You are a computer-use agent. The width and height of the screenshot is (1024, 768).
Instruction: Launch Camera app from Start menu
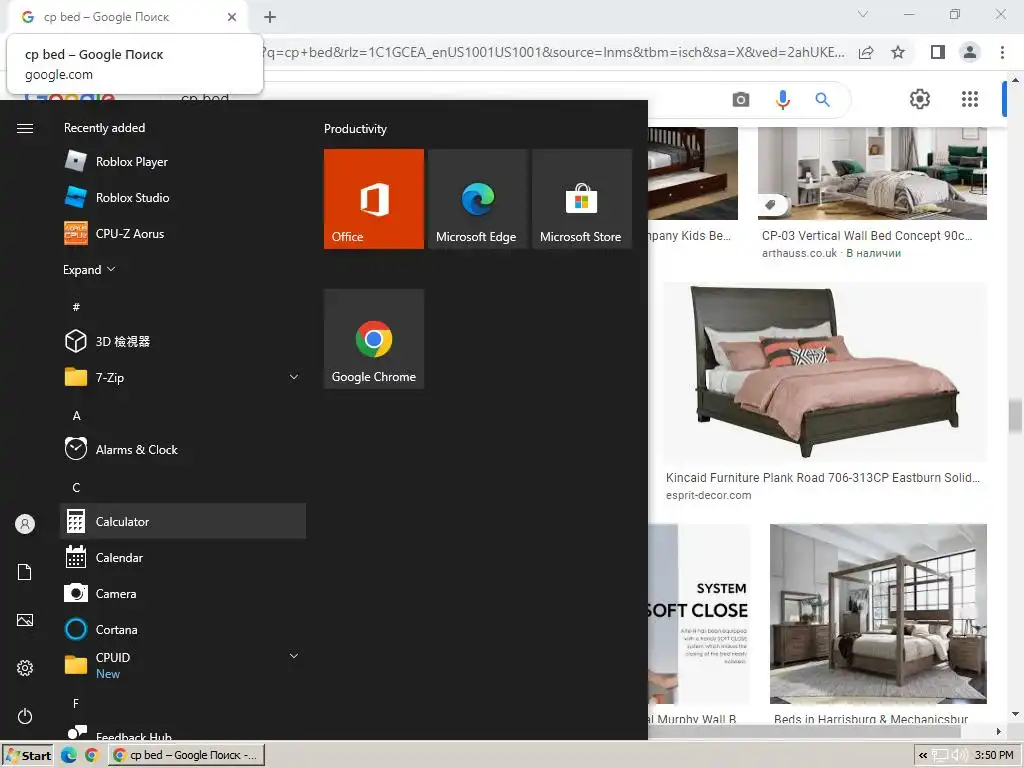point(183,593)
